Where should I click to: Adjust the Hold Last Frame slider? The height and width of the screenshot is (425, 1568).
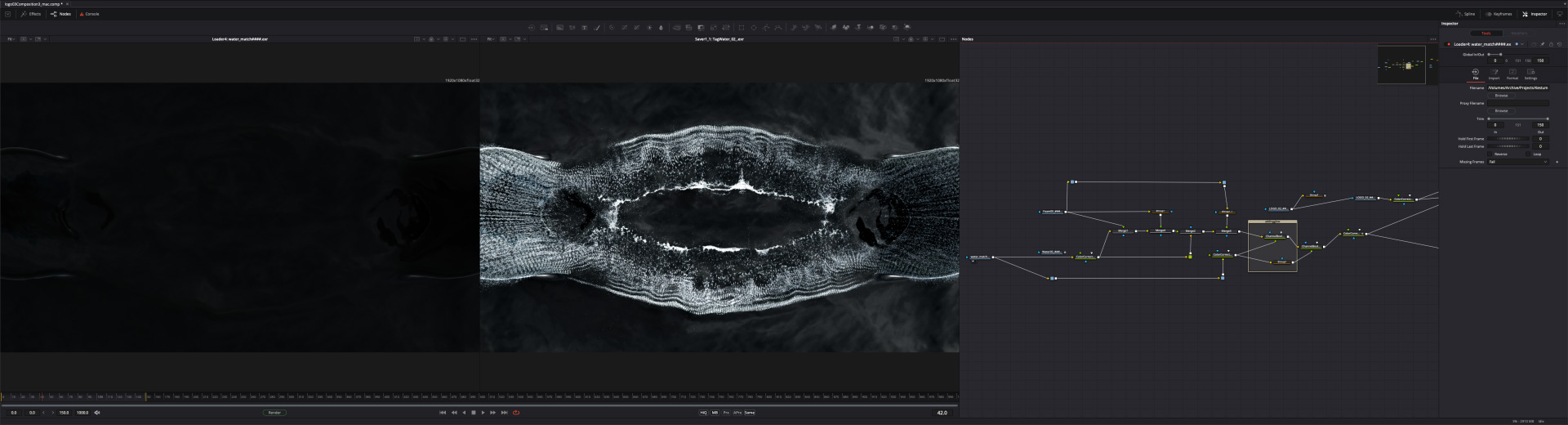click(x=1508, y=146)
